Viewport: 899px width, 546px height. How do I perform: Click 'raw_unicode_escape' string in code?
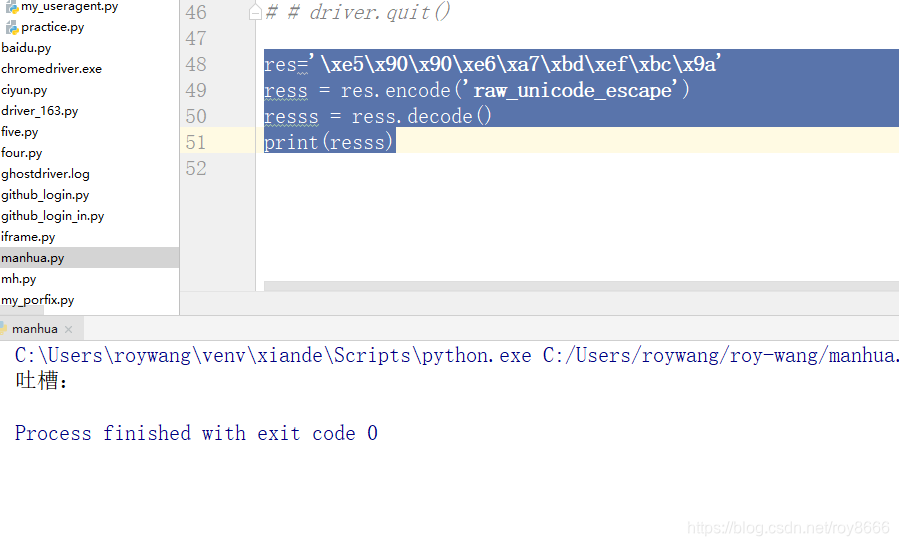pos(570,90)
